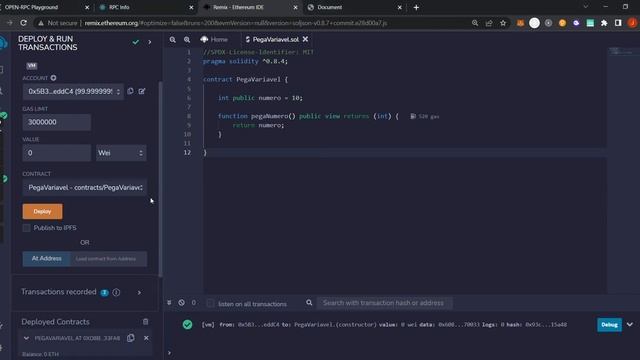This screenshot has width=640, height=360.
Task: Copy the selected account address
Action: (130, 91)
